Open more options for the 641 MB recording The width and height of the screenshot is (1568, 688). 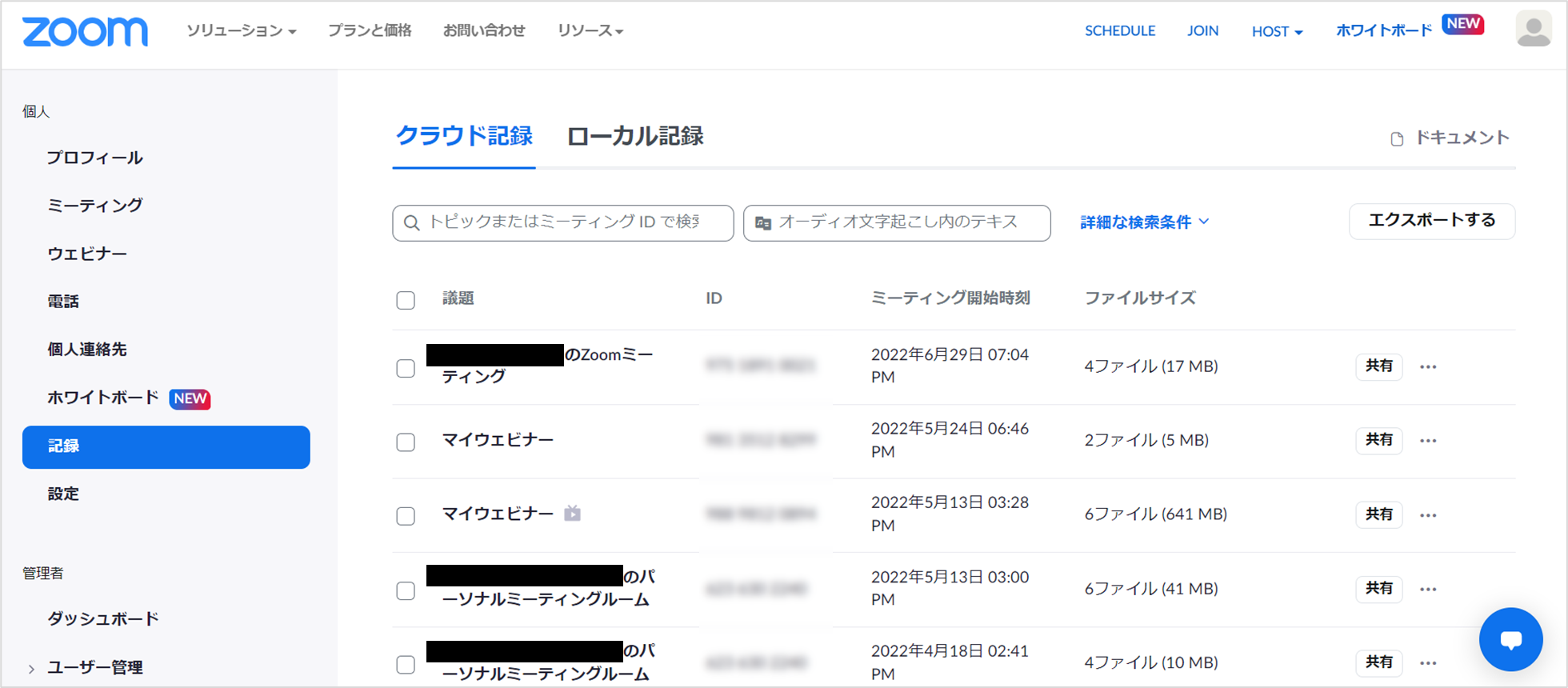click(x=1428, y=515)
